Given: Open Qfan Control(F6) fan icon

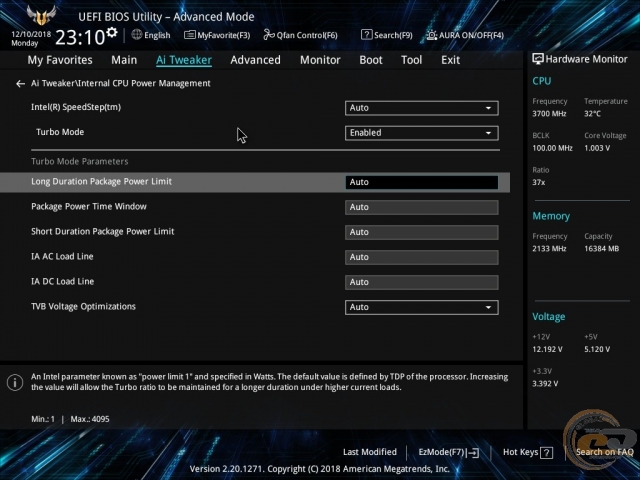Looking at the screenshot, I should coord(269,35).
